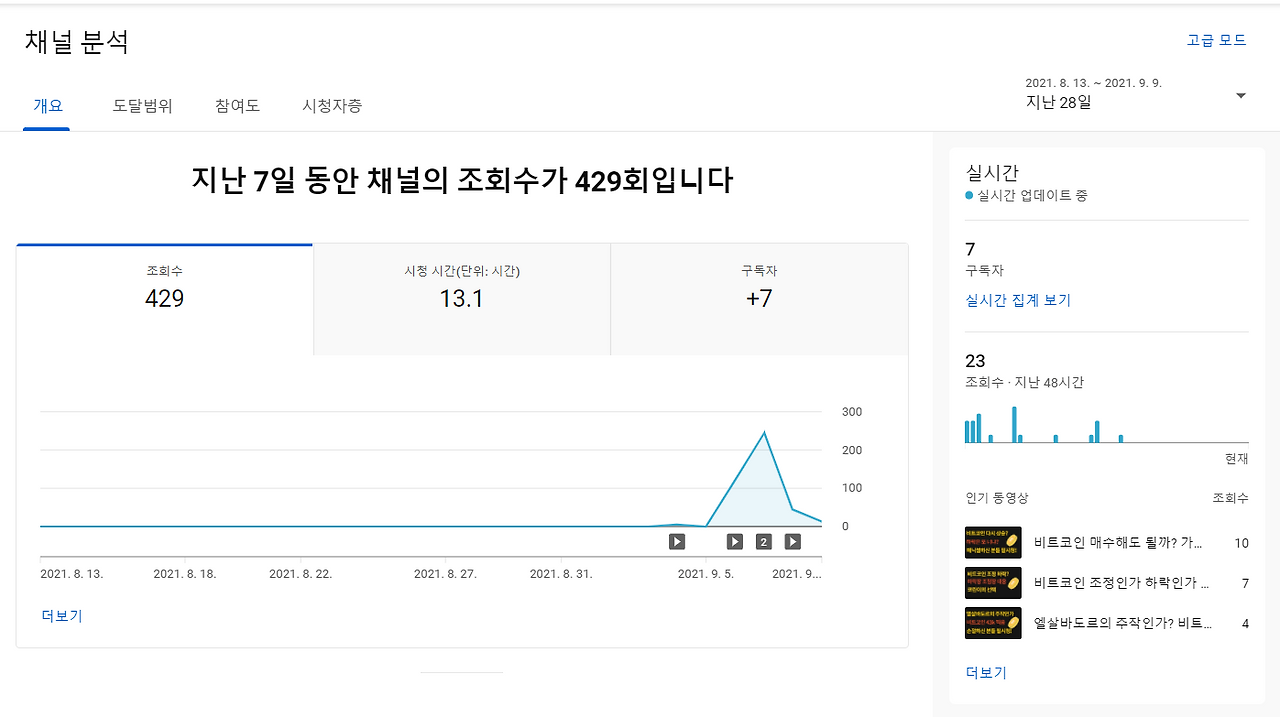The width and height of the screenshot is (1280, 717).
Task: Click the view count peak on the chart
Action: (x=764, y=431)
